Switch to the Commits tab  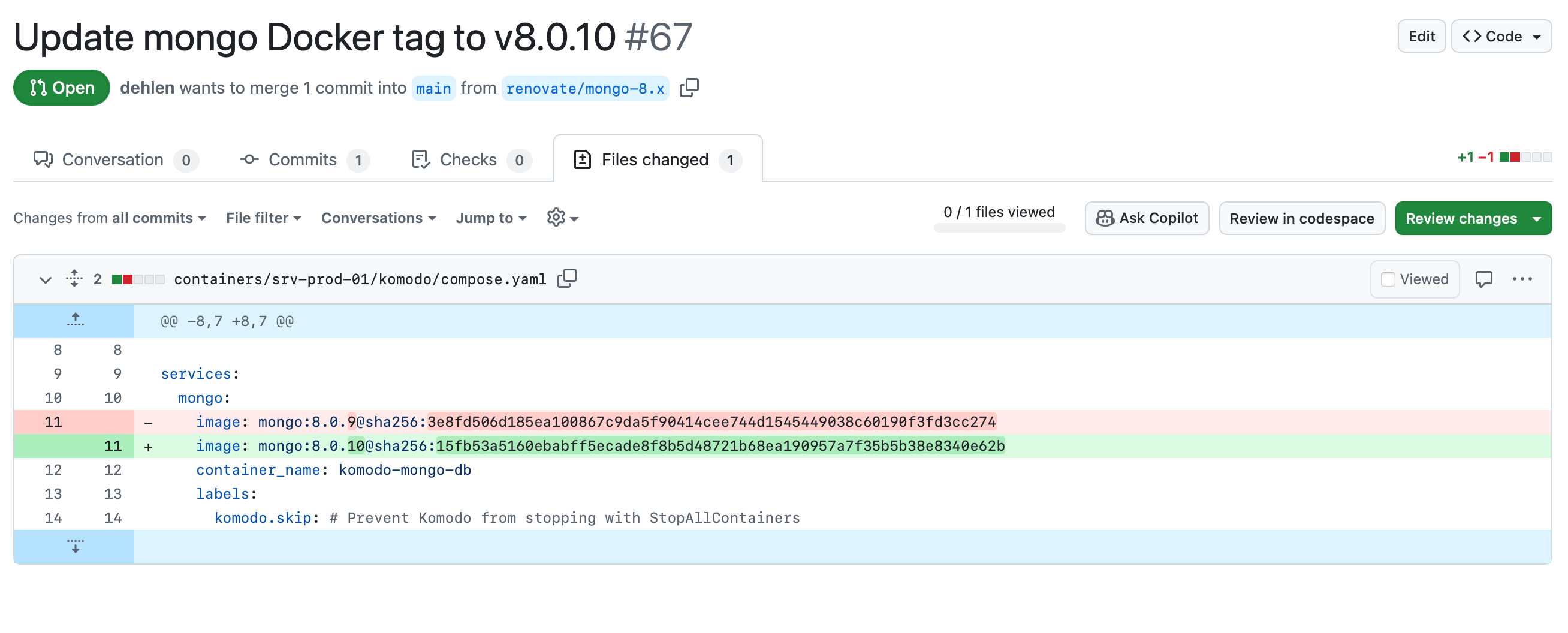pyautogui.click(x=303, y=159)
